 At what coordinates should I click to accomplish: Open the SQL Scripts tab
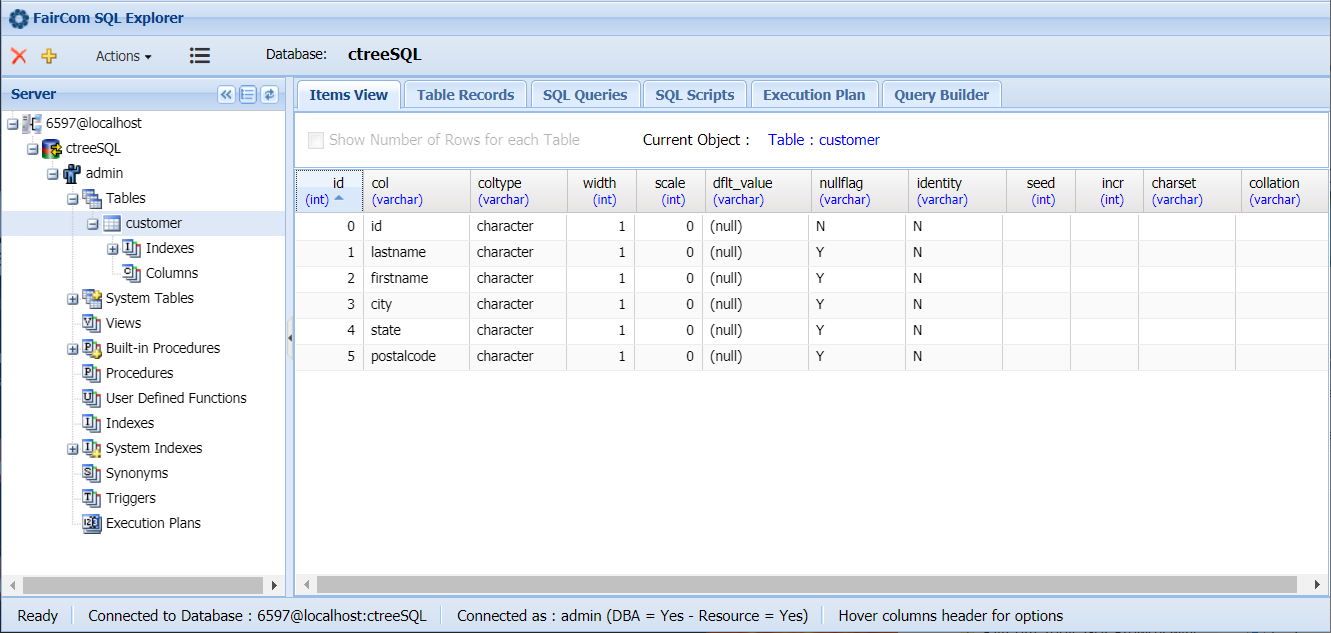coord(695,95)
